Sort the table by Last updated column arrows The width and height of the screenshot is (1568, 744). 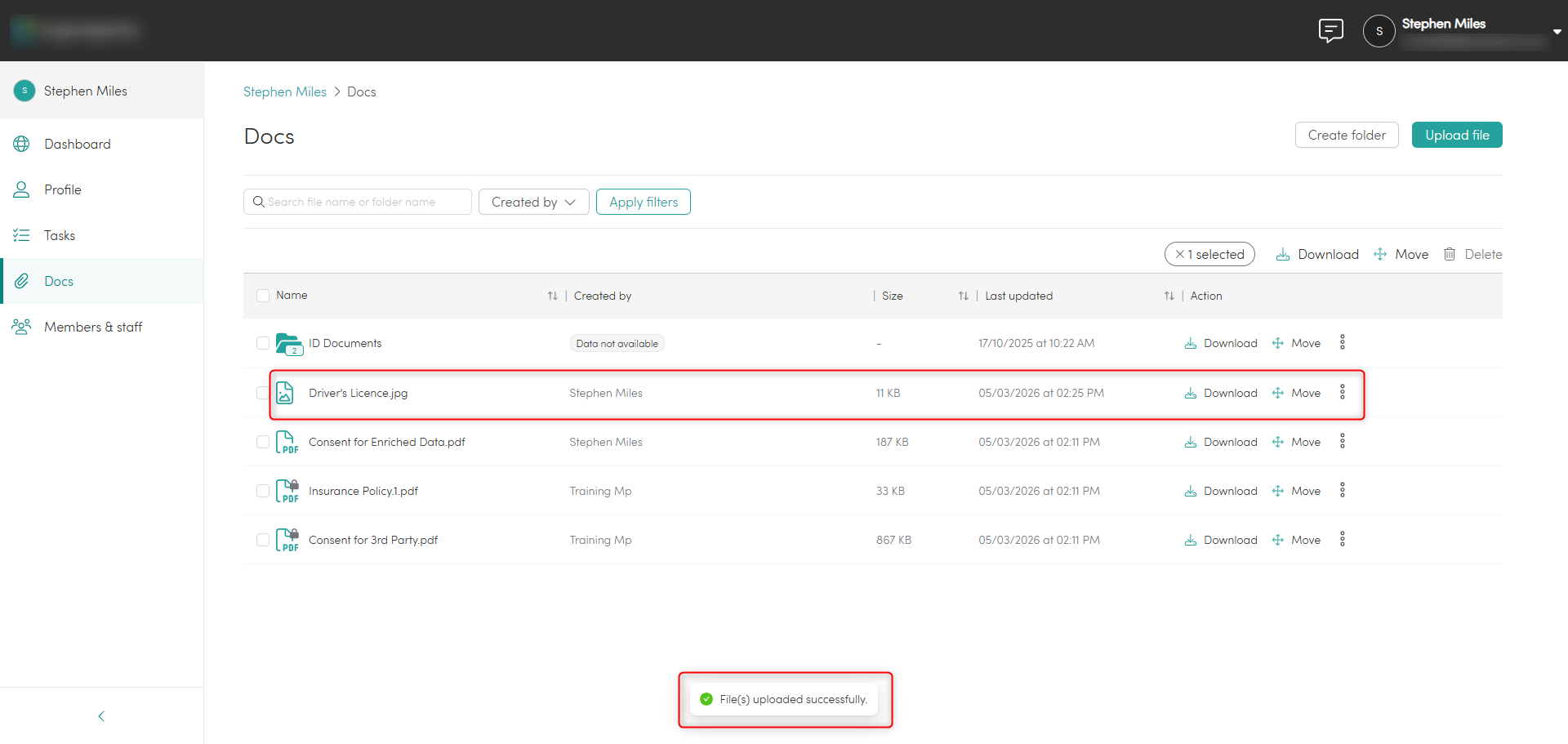click(1169, 296)
